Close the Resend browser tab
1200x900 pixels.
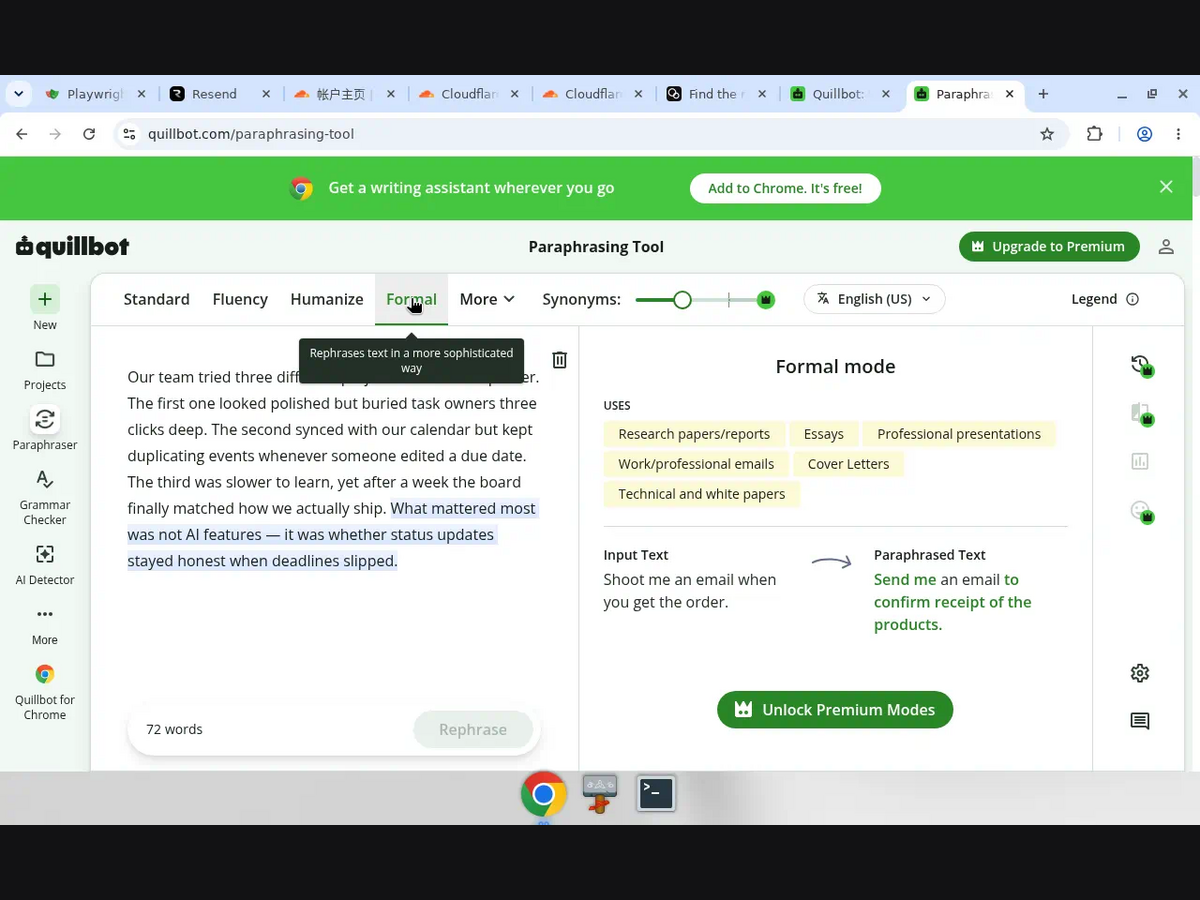(265, 94)
